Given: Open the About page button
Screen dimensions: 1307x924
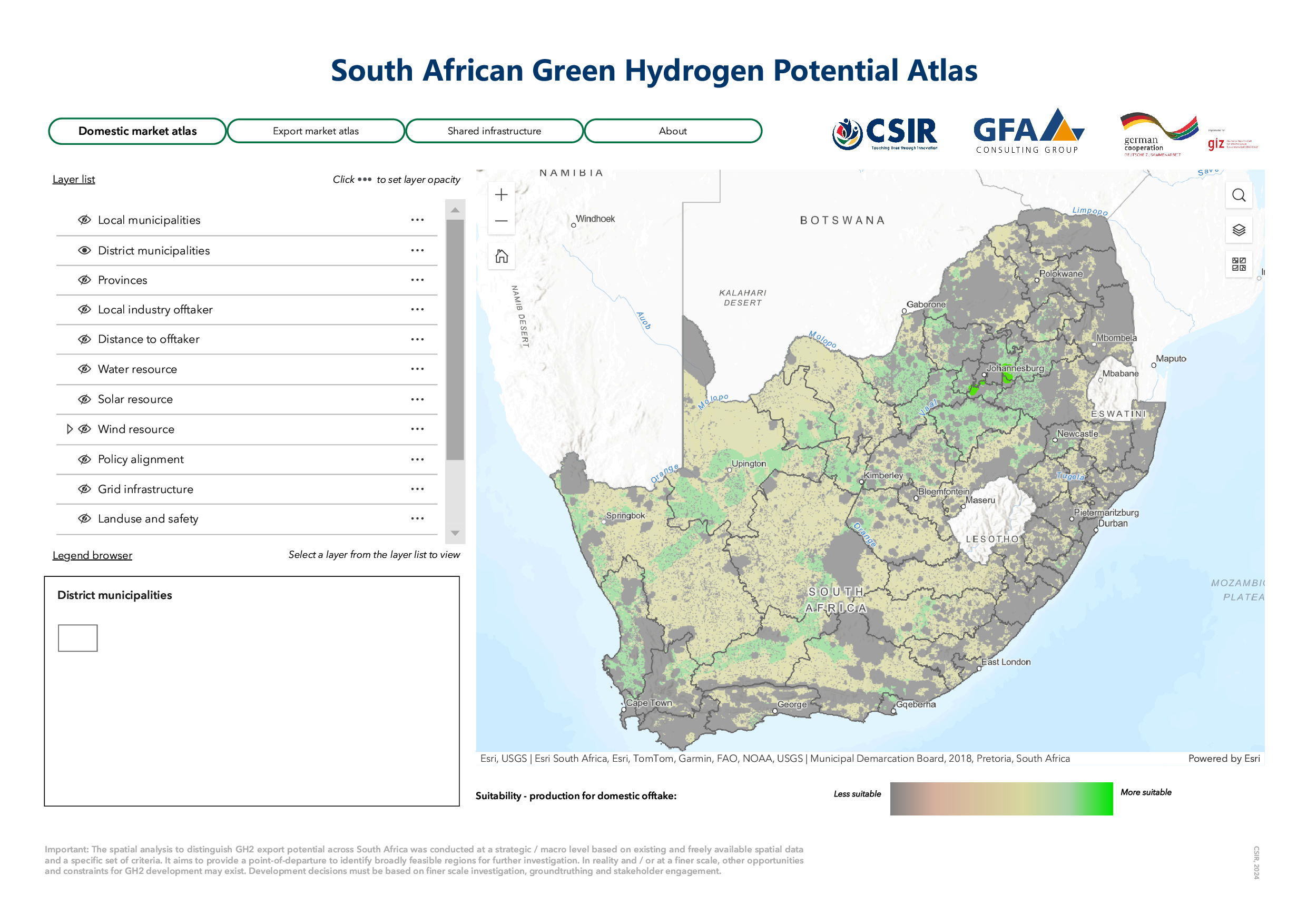Looking at the screenshot, I should click(672, 131).
